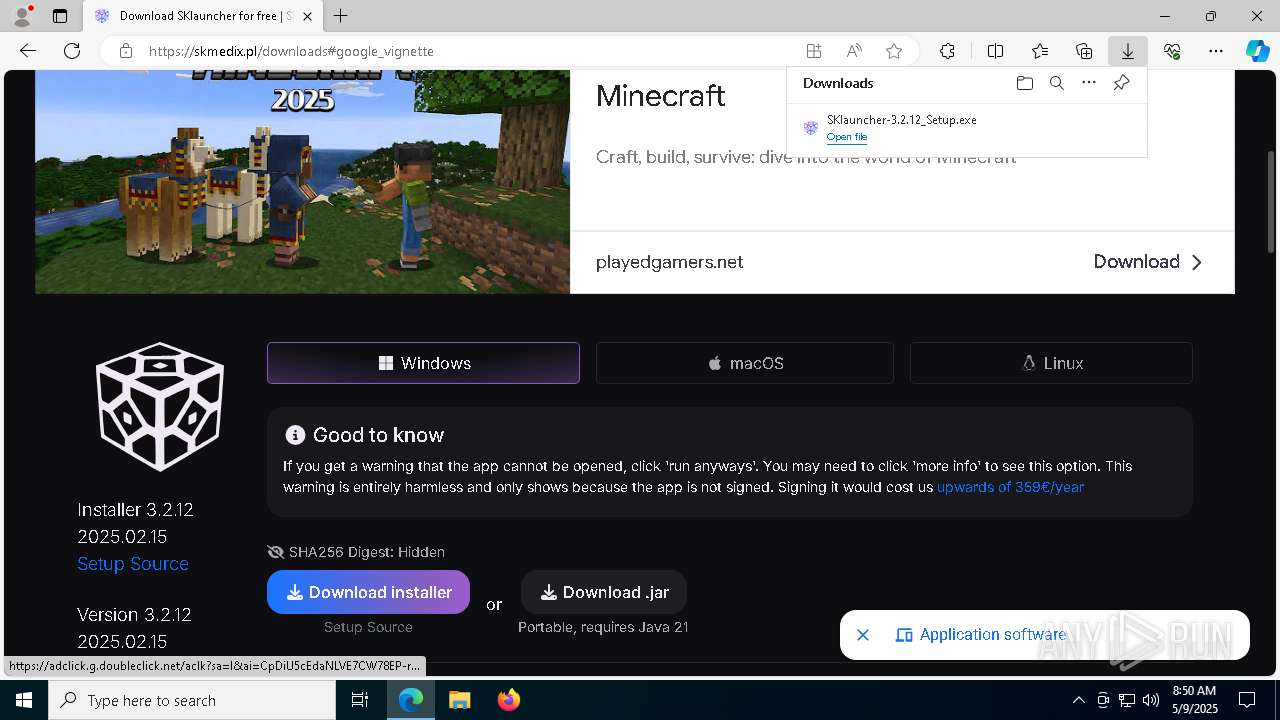Viewport: 1280px width, 720px height.
Task: Click the Download .jar button
Action: 604,592
